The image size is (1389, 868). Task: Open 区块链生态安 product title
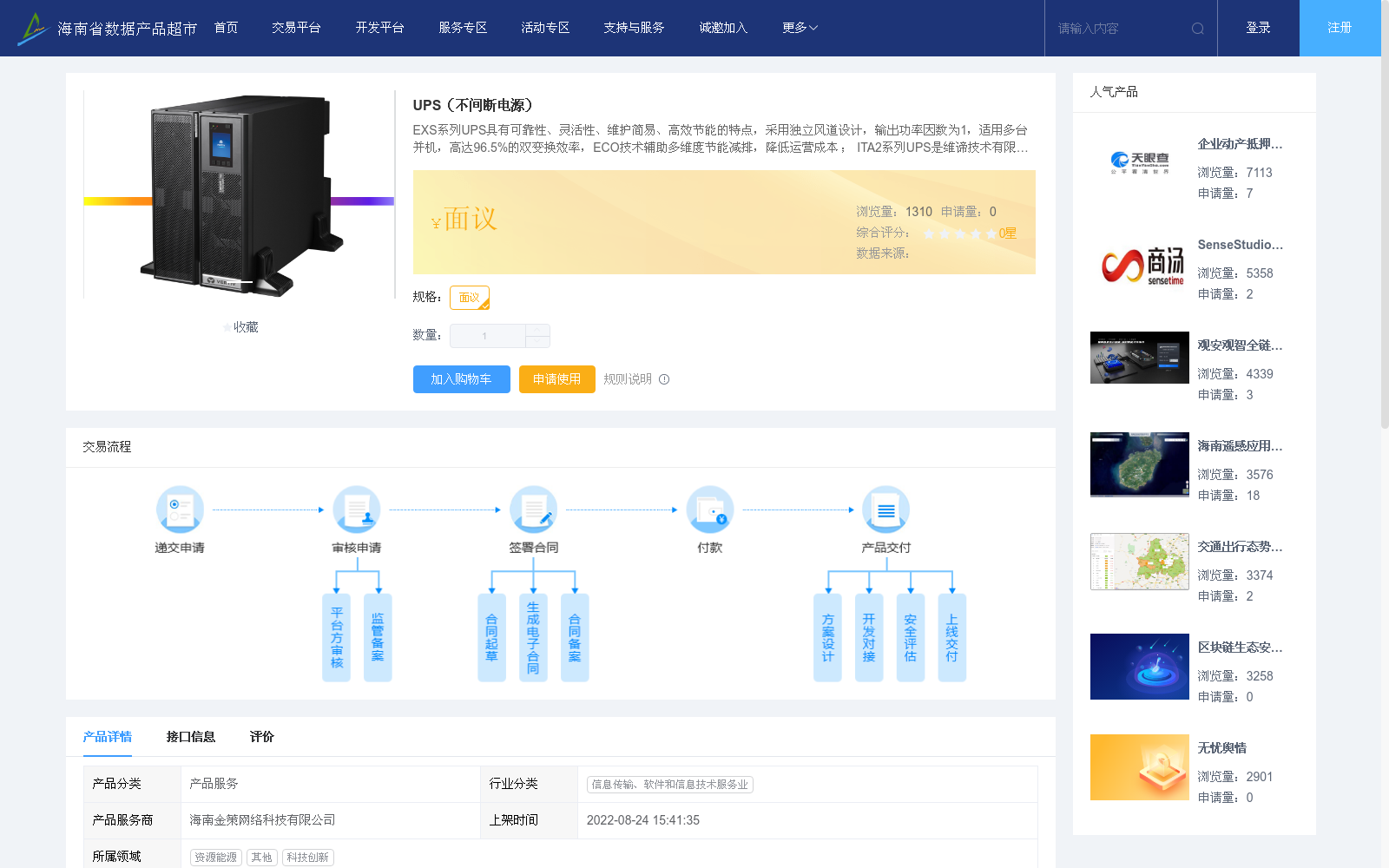click(x=1241, y=648)
